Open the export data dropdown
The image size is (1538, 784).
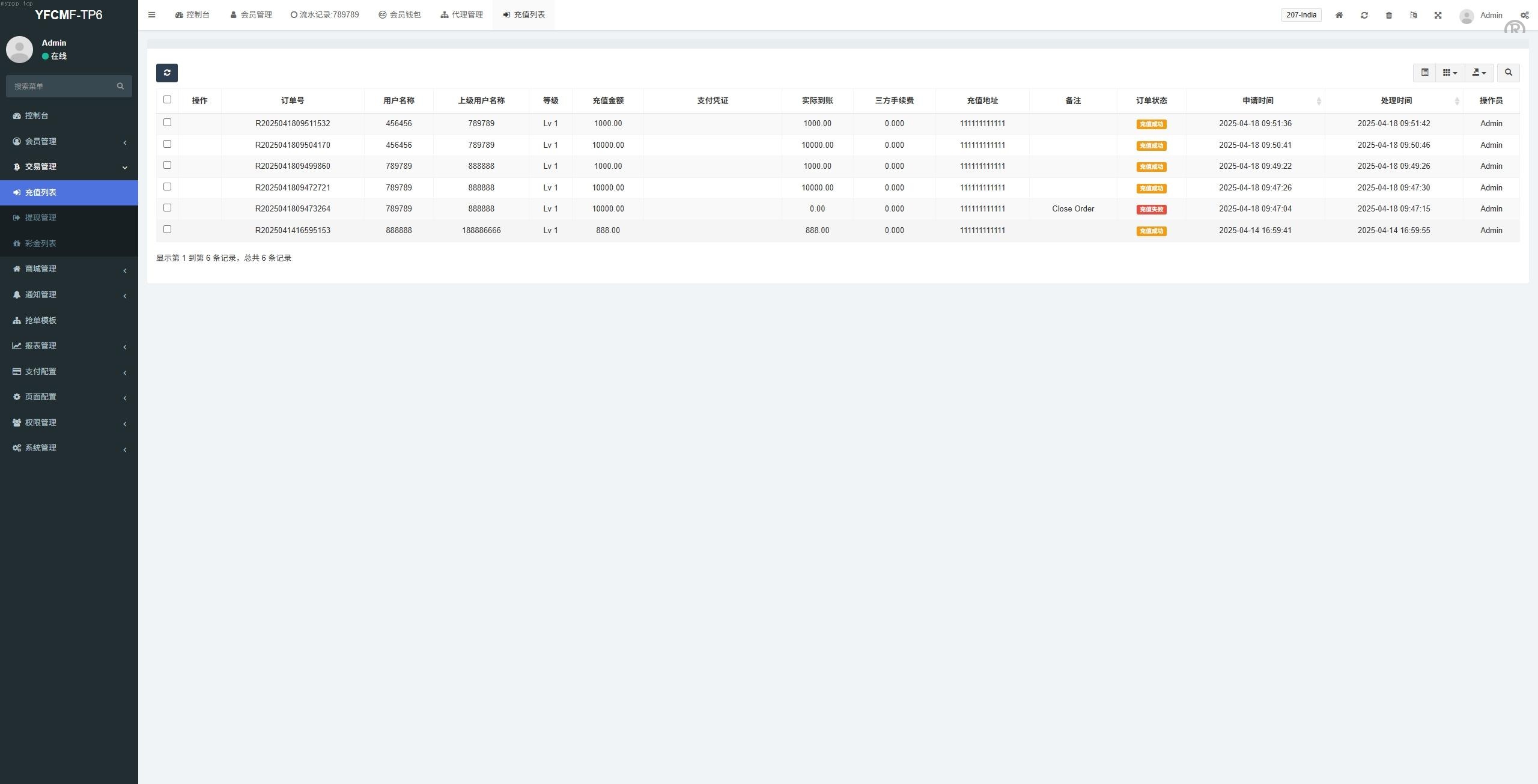[1479, 73]
